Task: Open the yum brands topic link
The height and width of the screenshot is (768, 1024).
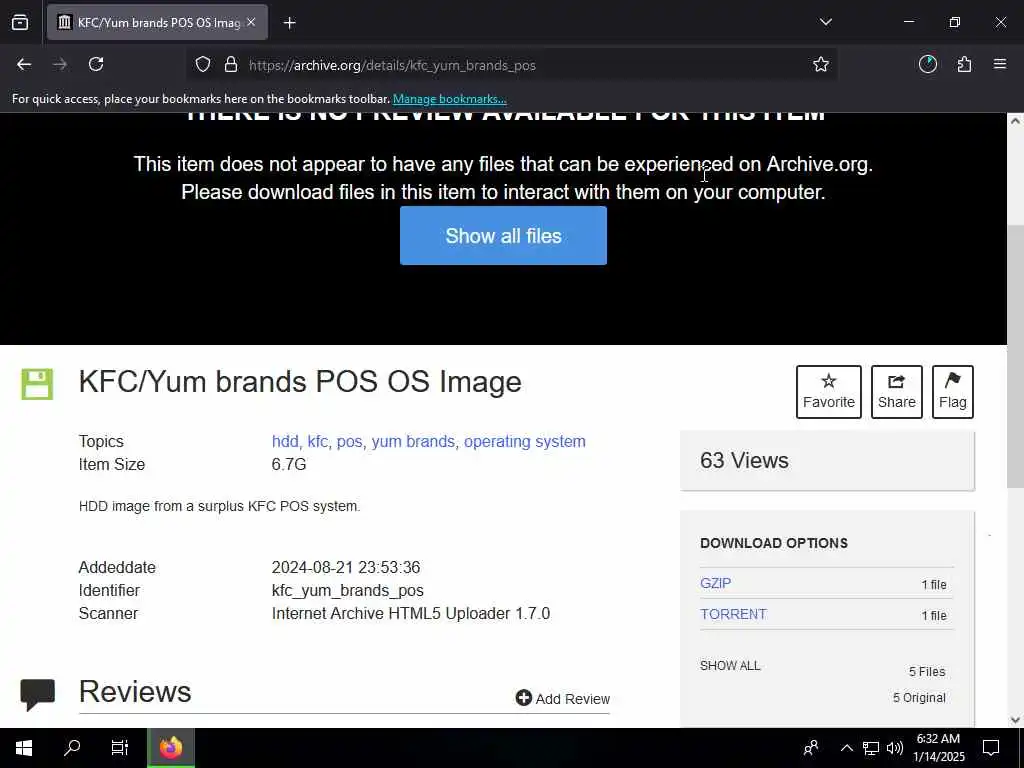Action: click(413, 441)
